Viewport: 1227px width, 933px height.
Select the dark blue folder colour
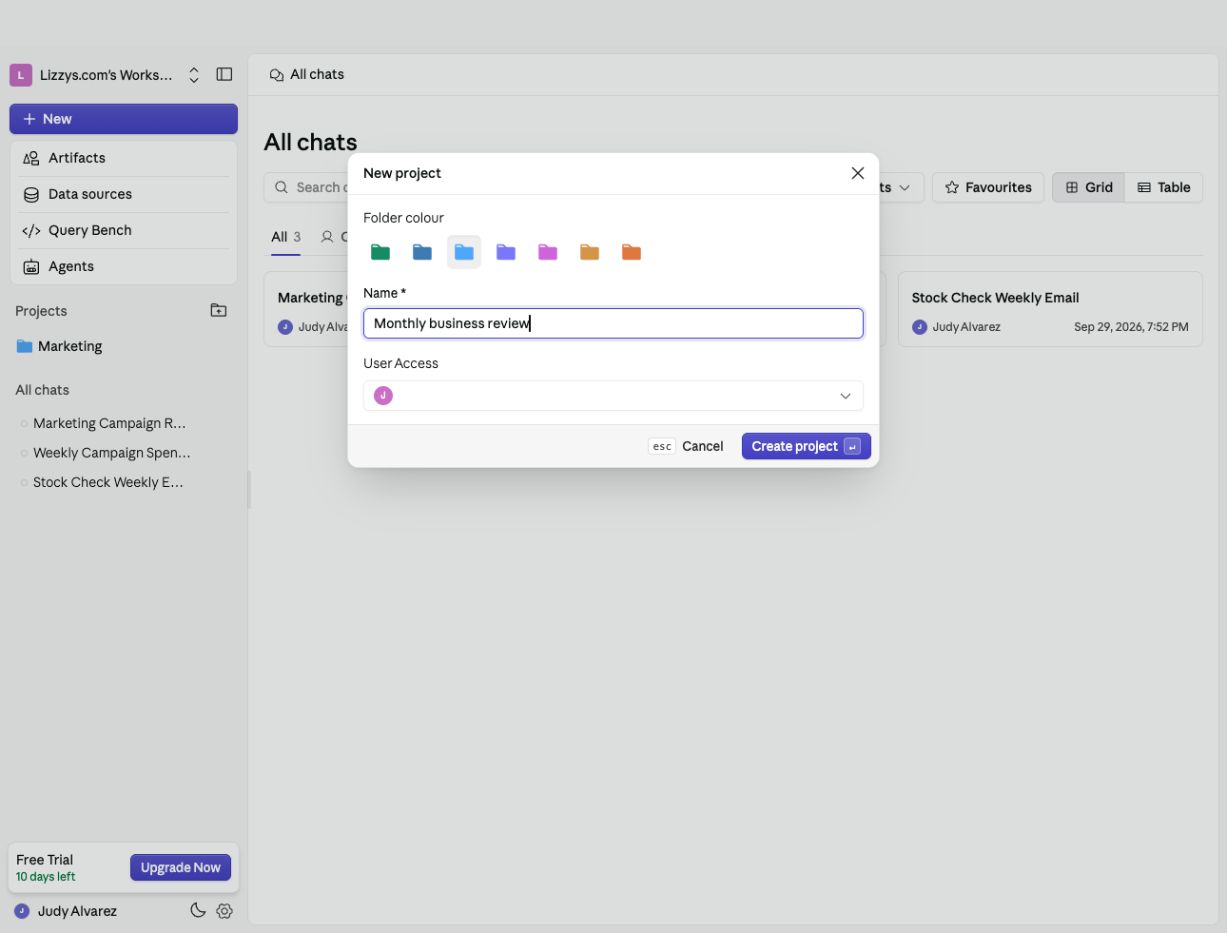[x=422, y=252]
